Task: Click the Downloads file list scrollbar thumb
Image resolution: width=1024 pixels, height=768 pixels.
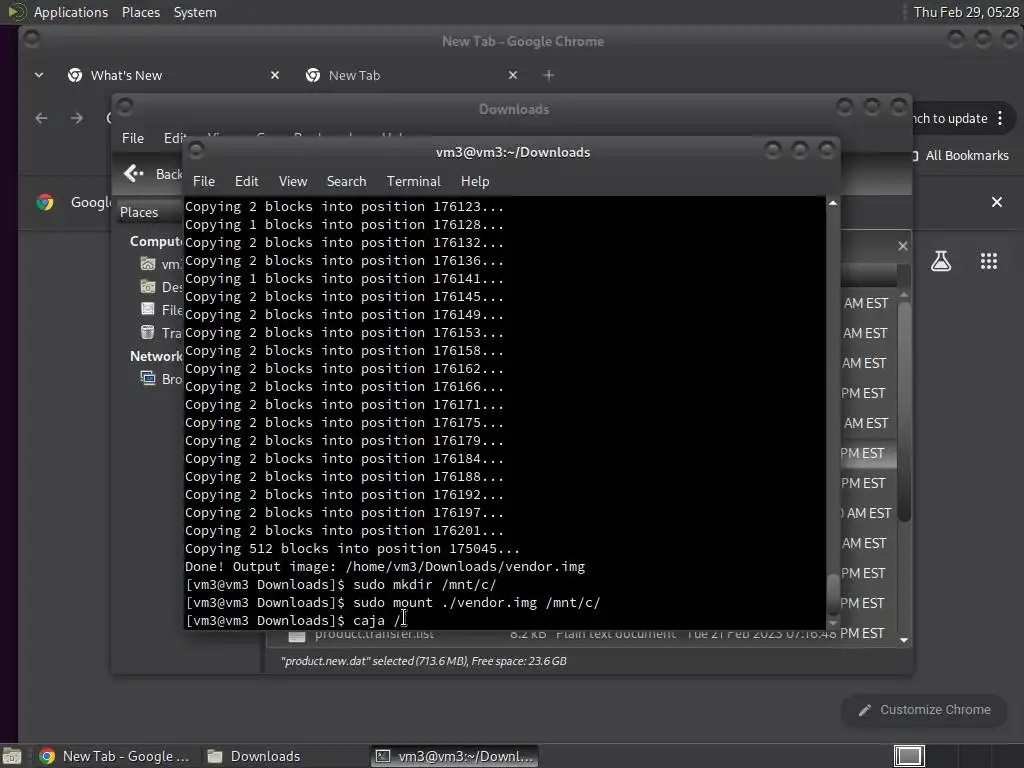Action: pos(904,413)
